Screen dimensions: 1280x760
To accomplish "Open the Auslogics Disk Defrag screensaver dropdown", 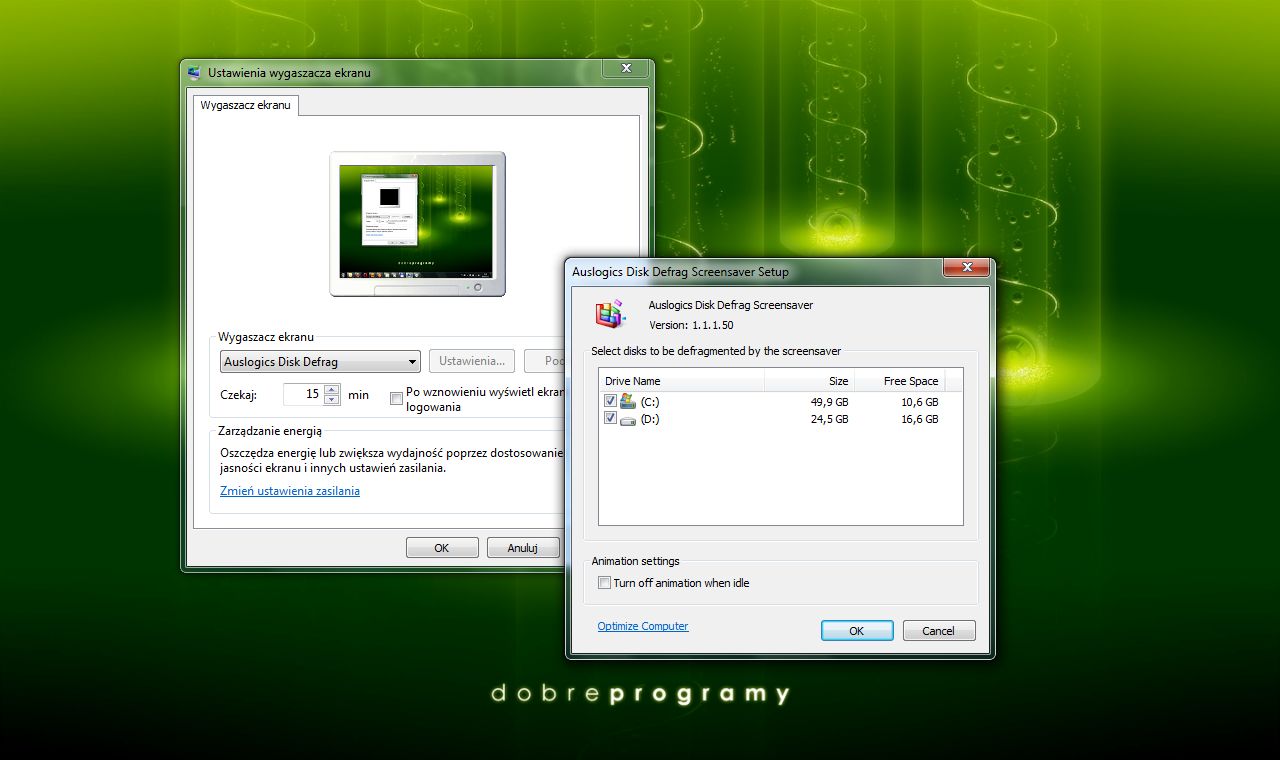I will [320, 362].
